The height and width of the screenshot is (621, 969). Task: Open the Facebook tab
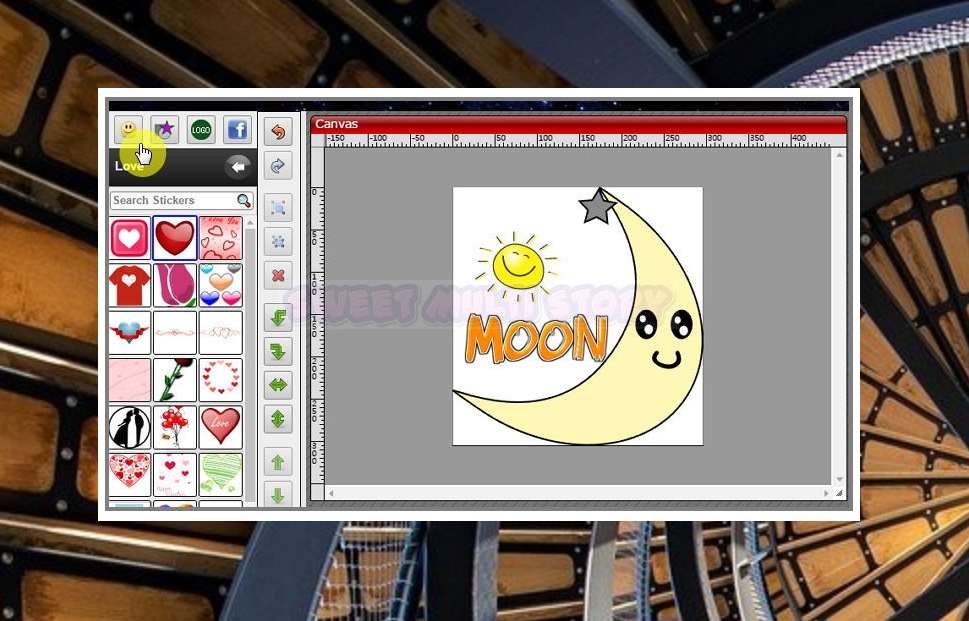tap(237, 130)
